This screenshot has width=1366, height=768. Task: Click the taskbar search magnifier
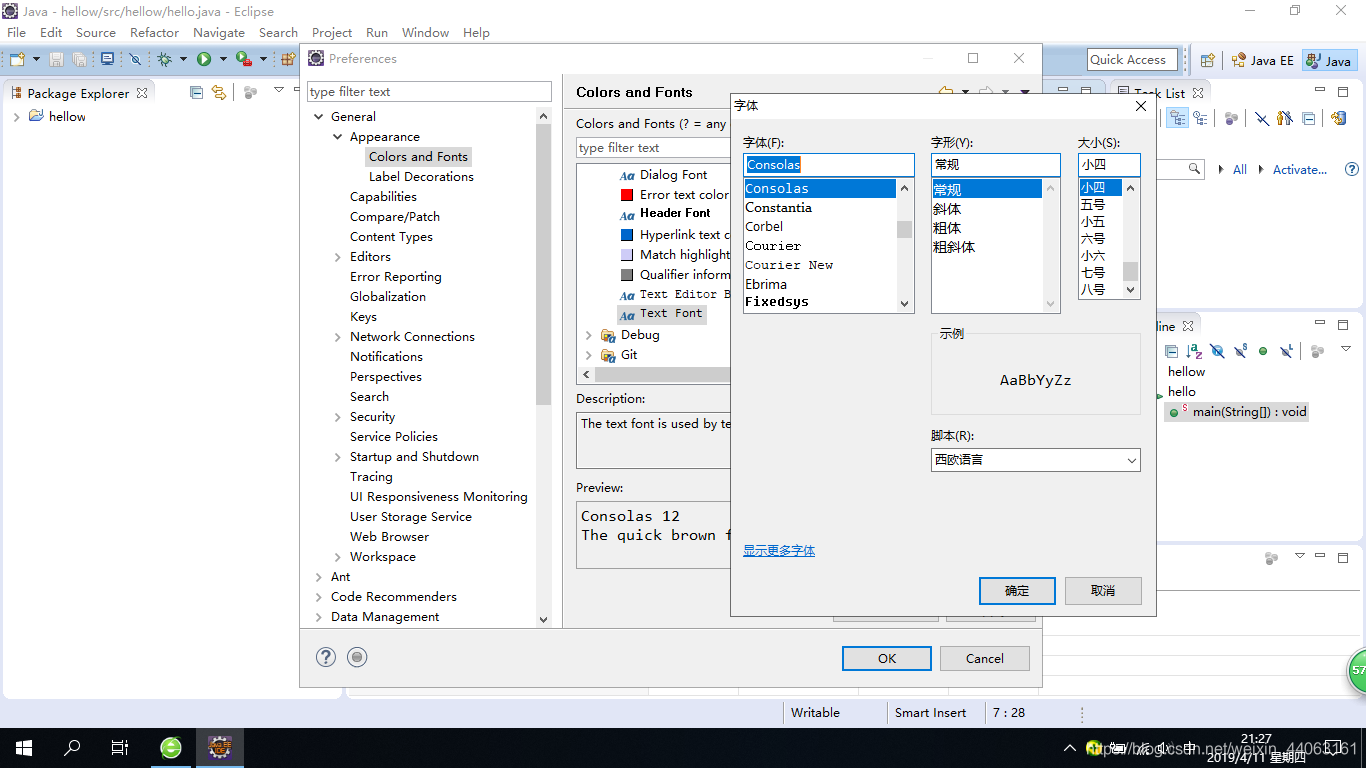pyautogui.click(x=72, y=747)
